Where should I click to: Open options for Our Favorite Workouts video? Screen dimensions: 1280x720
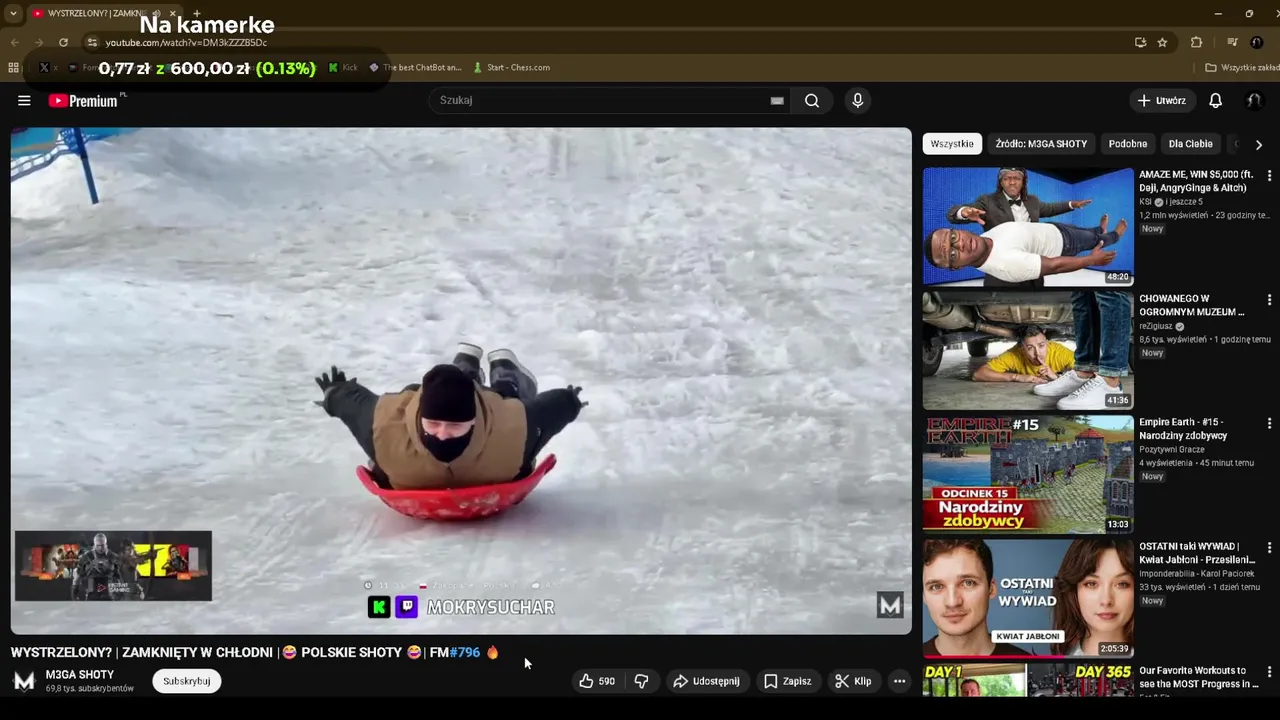[x=1269, y=671]
